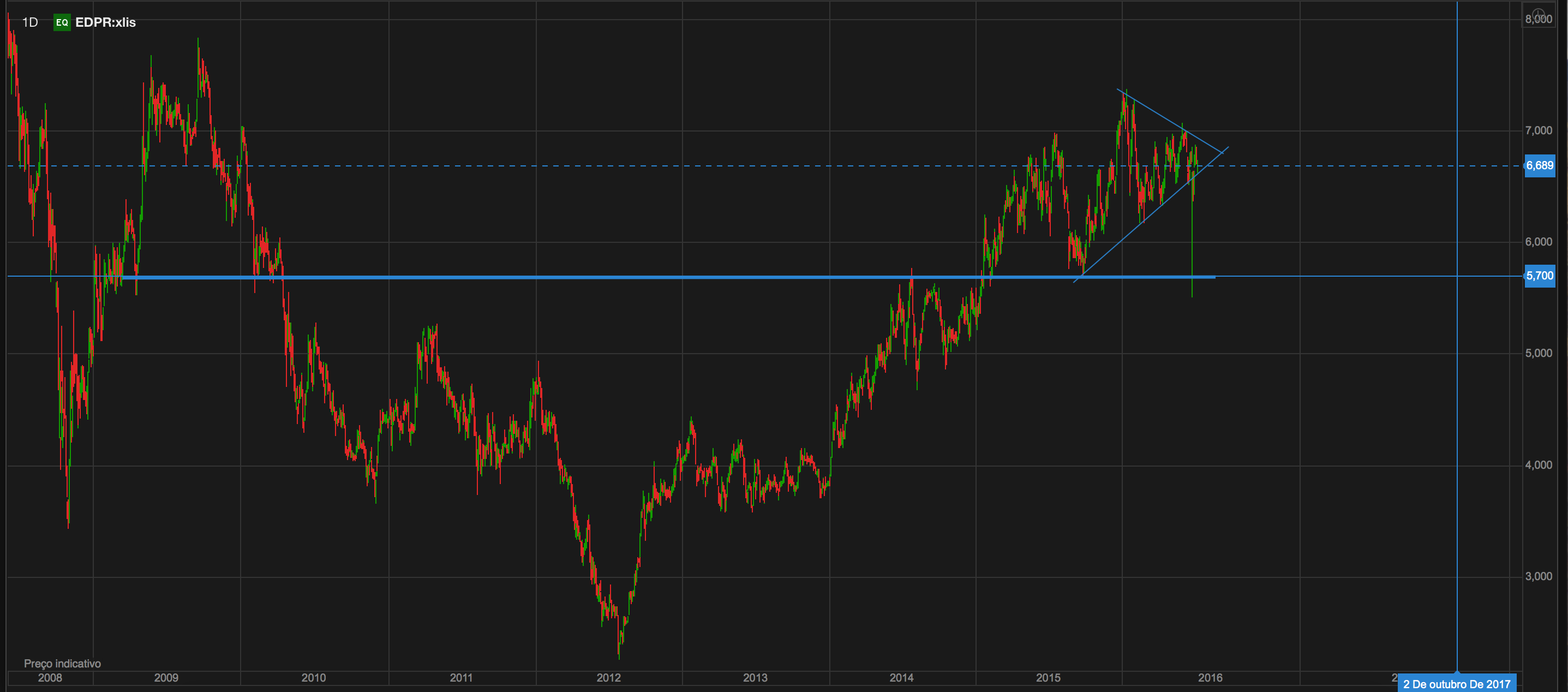The height and width of the screenshot is (692, 1568).
Task: Click the 2015 year on time axis
Action: (x=1048, y=677)
